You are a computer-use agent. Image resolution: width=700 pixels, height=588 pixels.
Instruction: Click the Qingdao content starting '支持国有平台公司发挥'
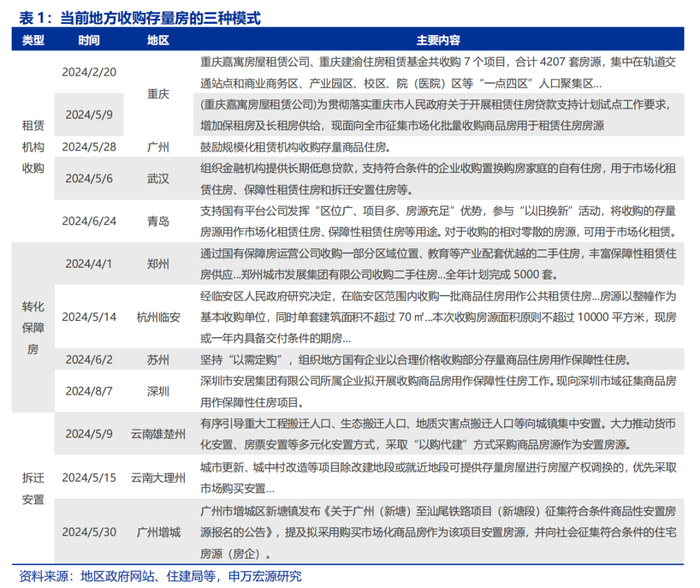tap(438, 221)
